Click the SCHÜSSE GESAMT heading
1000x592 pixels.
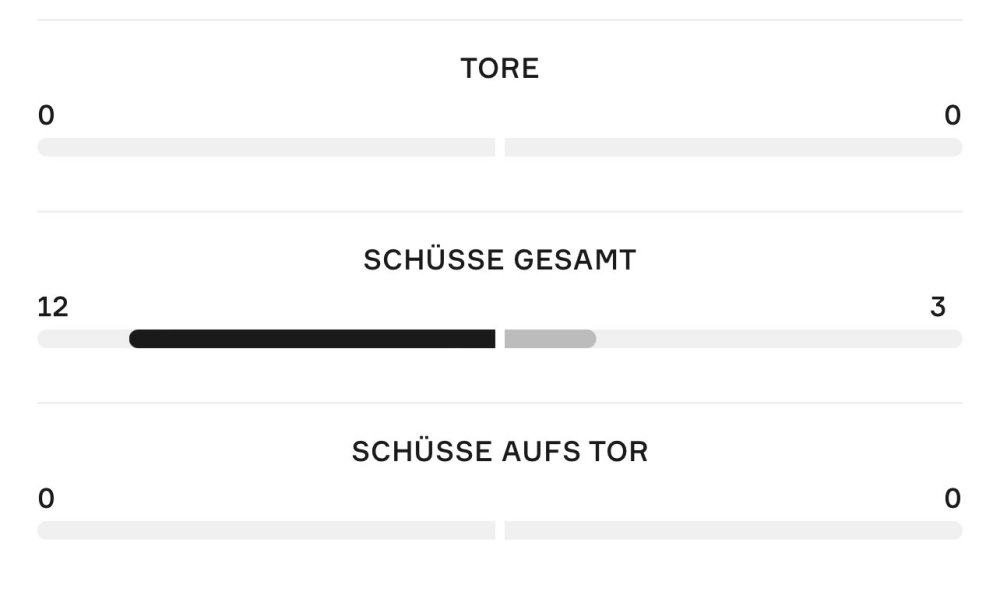(500, 260)
